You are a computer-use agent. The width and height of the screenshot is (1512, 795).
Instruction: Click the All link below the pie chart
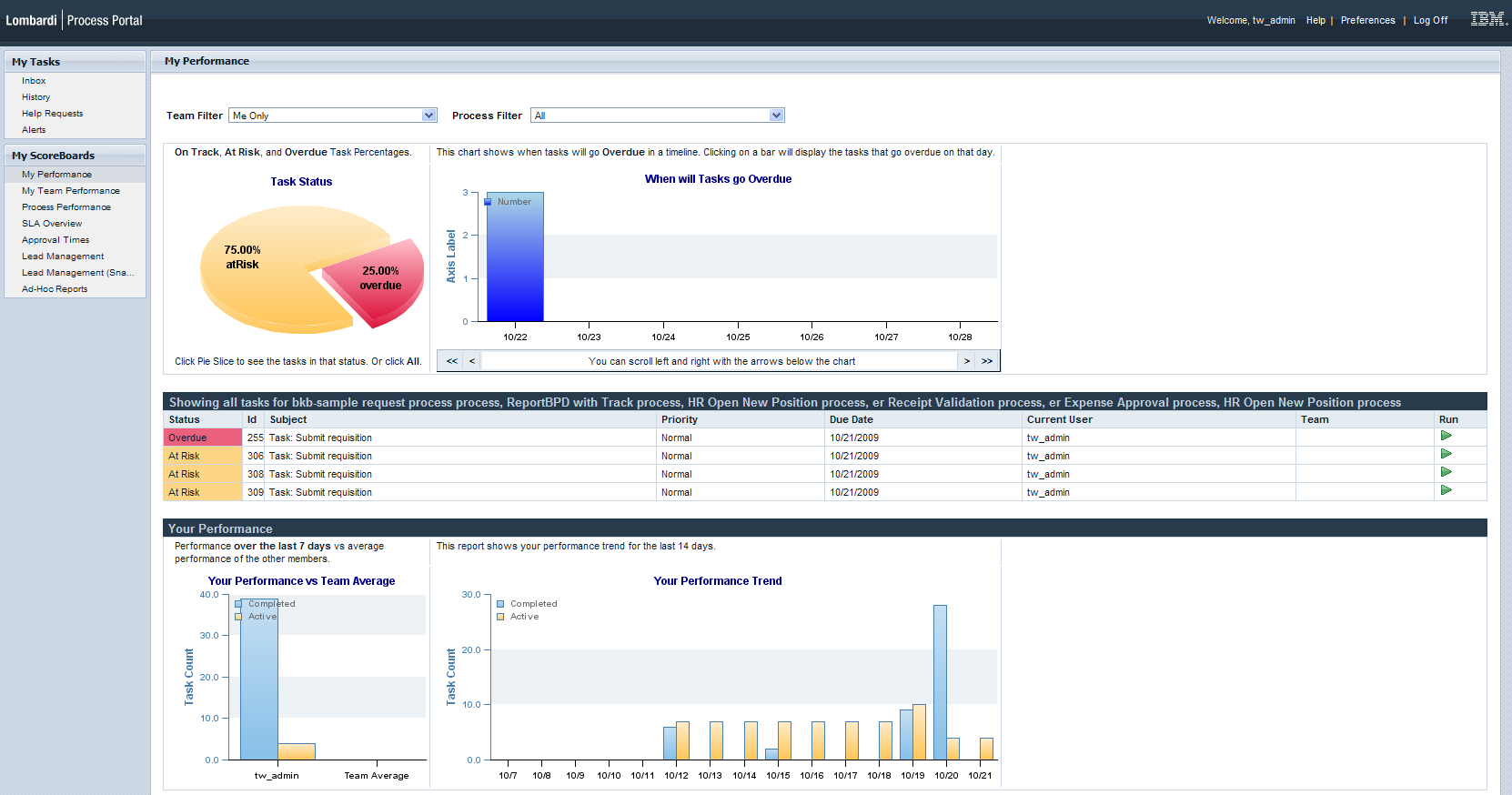(413, 361)
